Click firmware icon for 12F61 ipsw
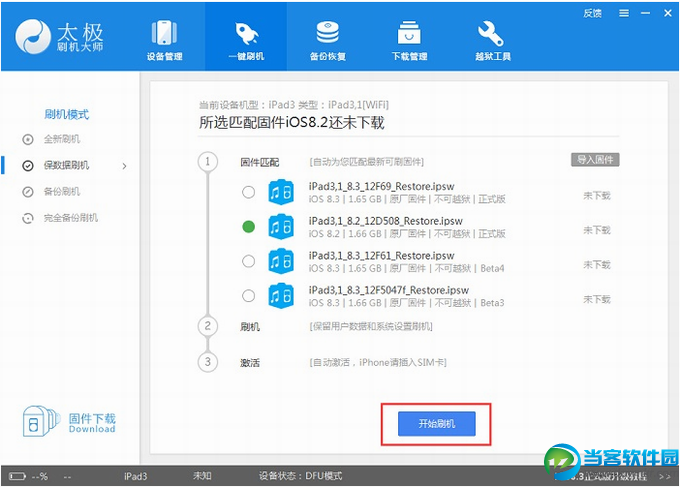This screenshot has width=680, height=487. coord(281,261)
